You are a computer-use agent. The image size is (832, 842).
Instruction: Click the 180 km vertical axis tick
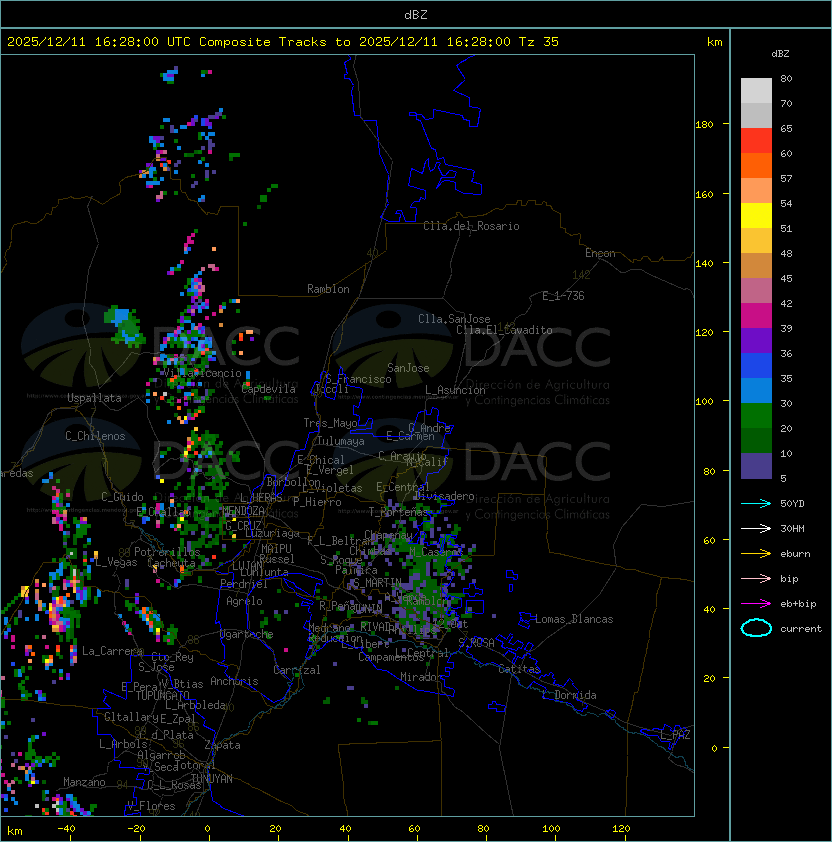click(x=704, y=124)
